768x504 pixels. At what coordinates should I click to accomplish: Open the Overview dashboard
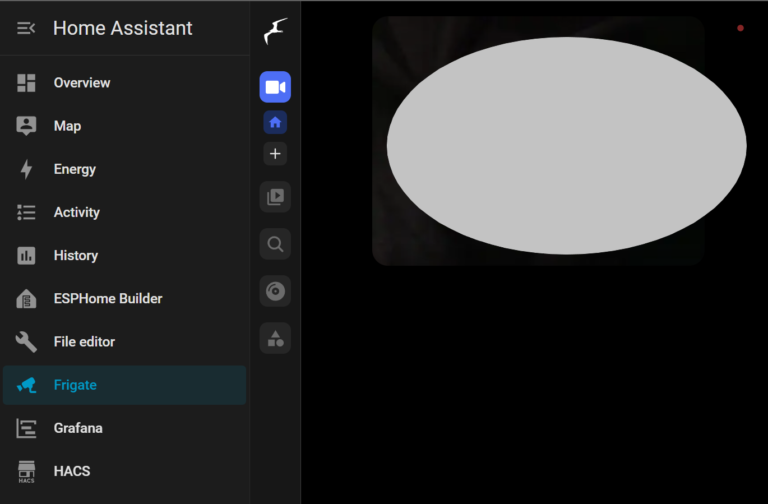[124, 83]
